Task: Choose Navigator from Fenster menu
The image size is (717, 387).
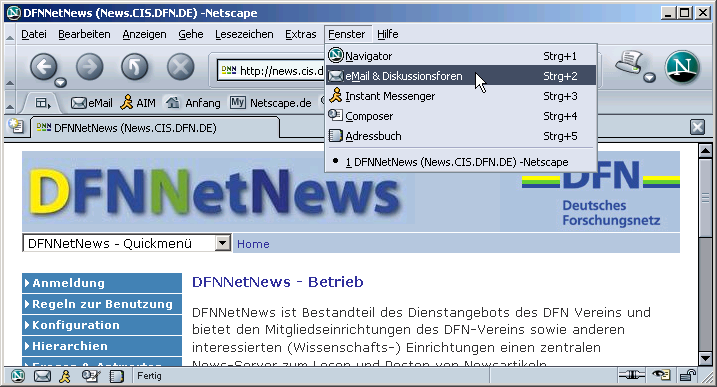Action: tap(461, 56)
